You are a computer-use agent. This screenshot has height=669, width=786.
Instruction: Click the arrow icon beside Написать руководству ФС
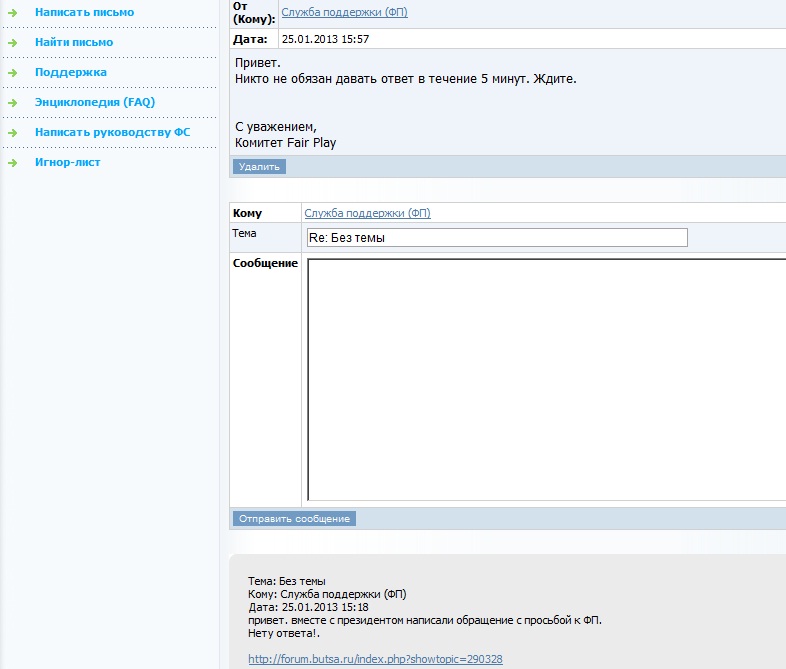coord(12,133)
